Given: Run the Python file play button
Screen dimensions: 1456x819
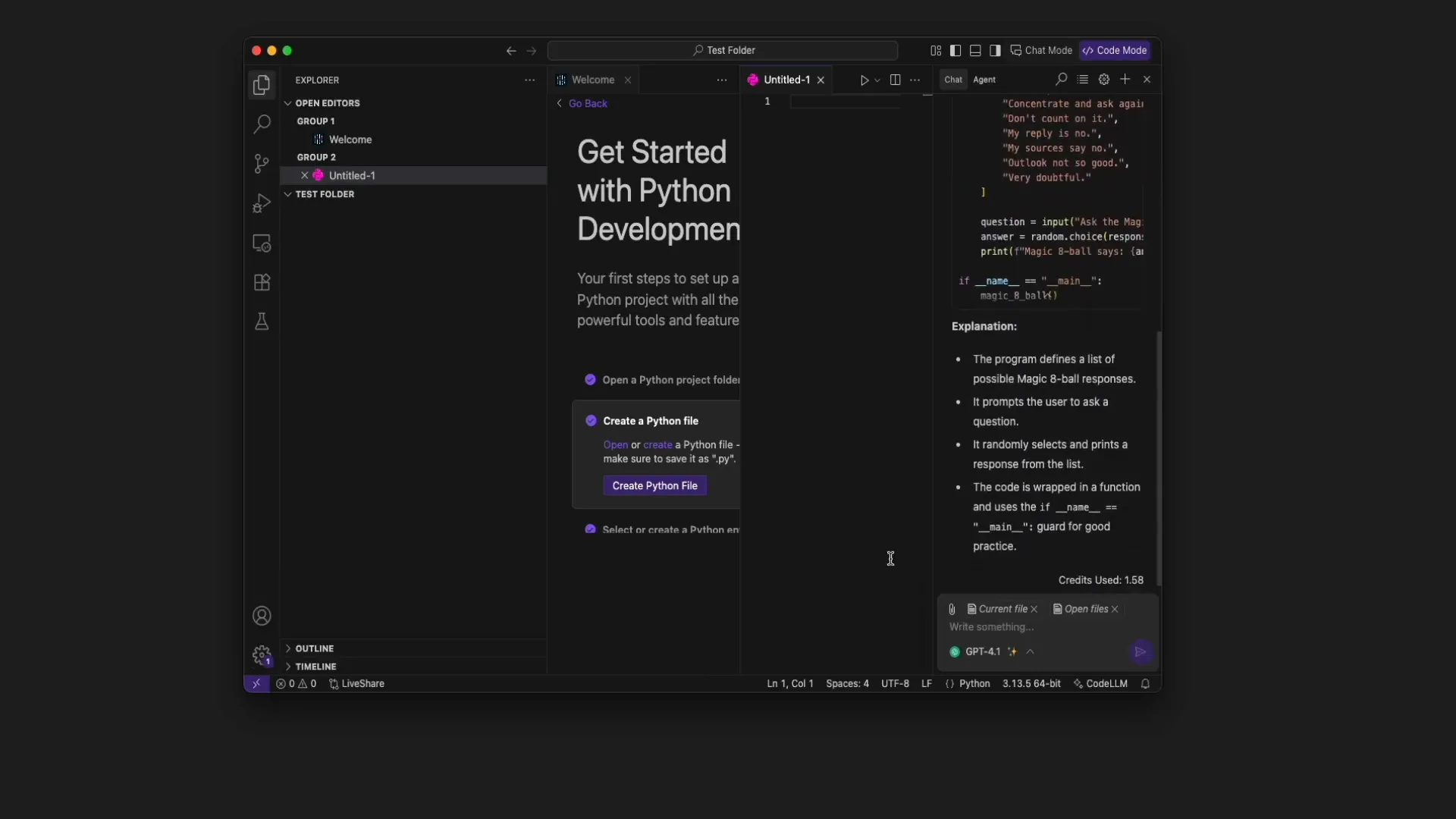Looking at the screenshot, I should pos(864,80).
